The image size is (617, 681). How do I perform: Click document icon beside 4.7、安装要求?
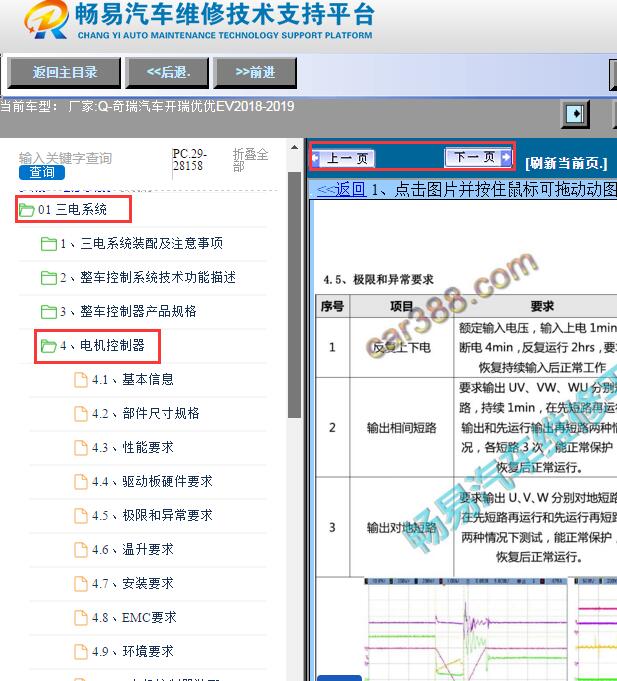pyautogui.click(x=81, y=583)
